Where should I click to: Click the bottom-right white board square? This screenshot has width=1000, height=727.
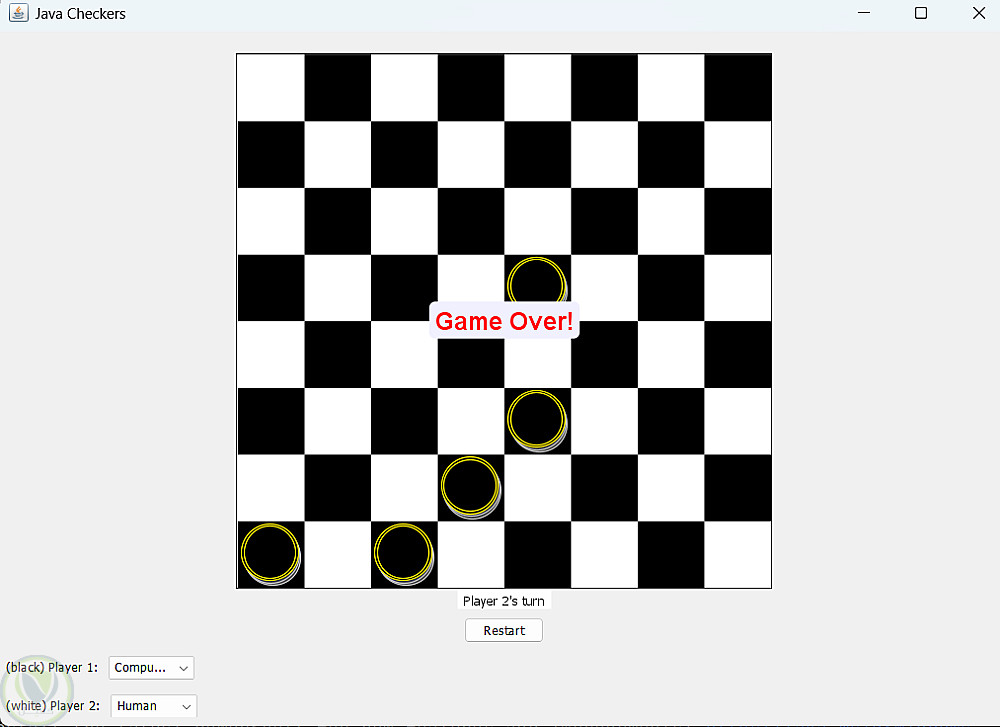[x=738, y=554]
